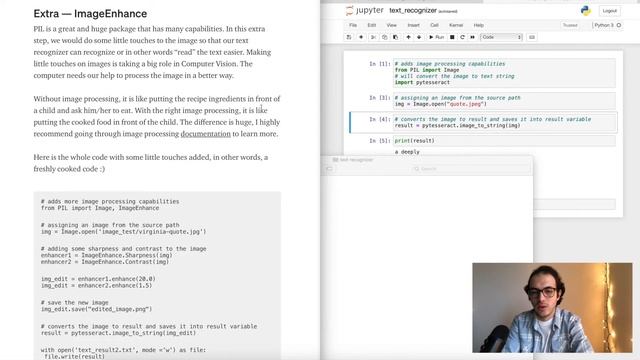This screenshot has height=360, width=640.
Task: Click the 'freshly cooked code :)' text
Action: (69, 169)
